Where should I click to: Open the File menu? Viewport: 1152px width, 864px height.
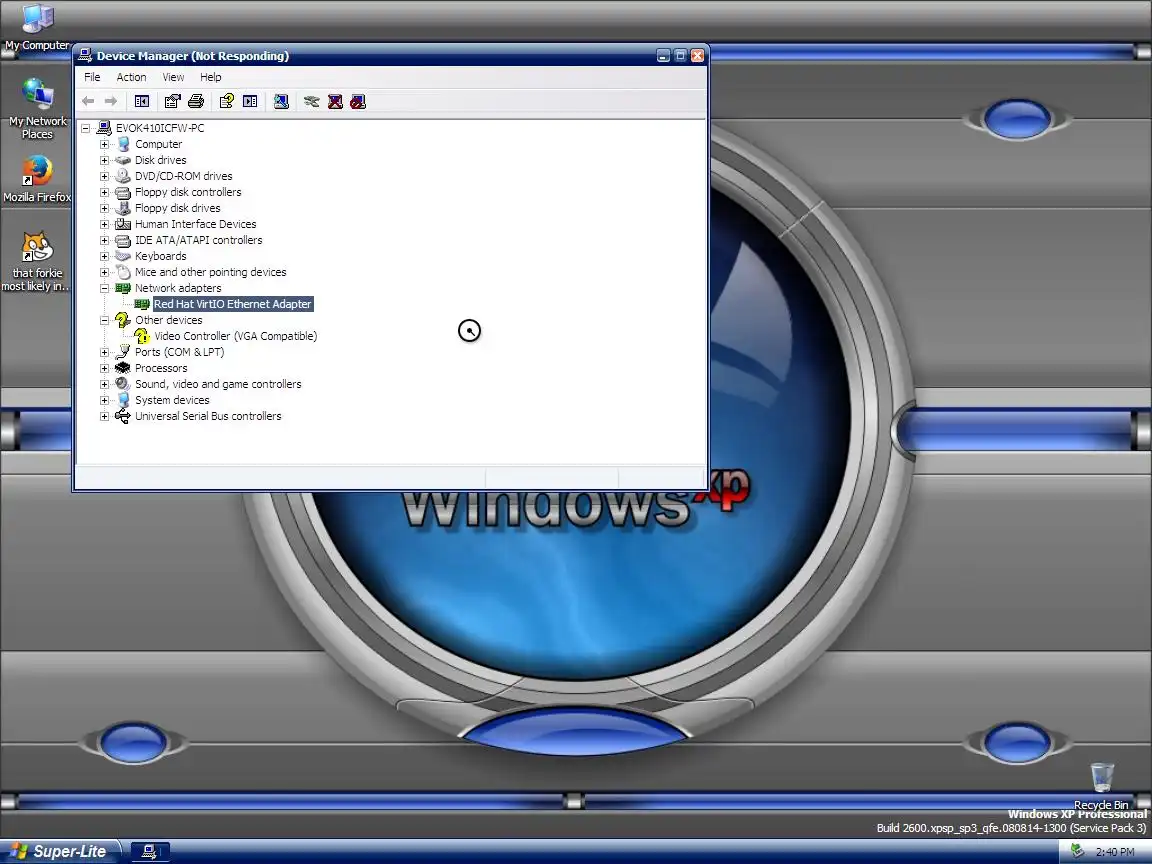(x=93, y=77)
